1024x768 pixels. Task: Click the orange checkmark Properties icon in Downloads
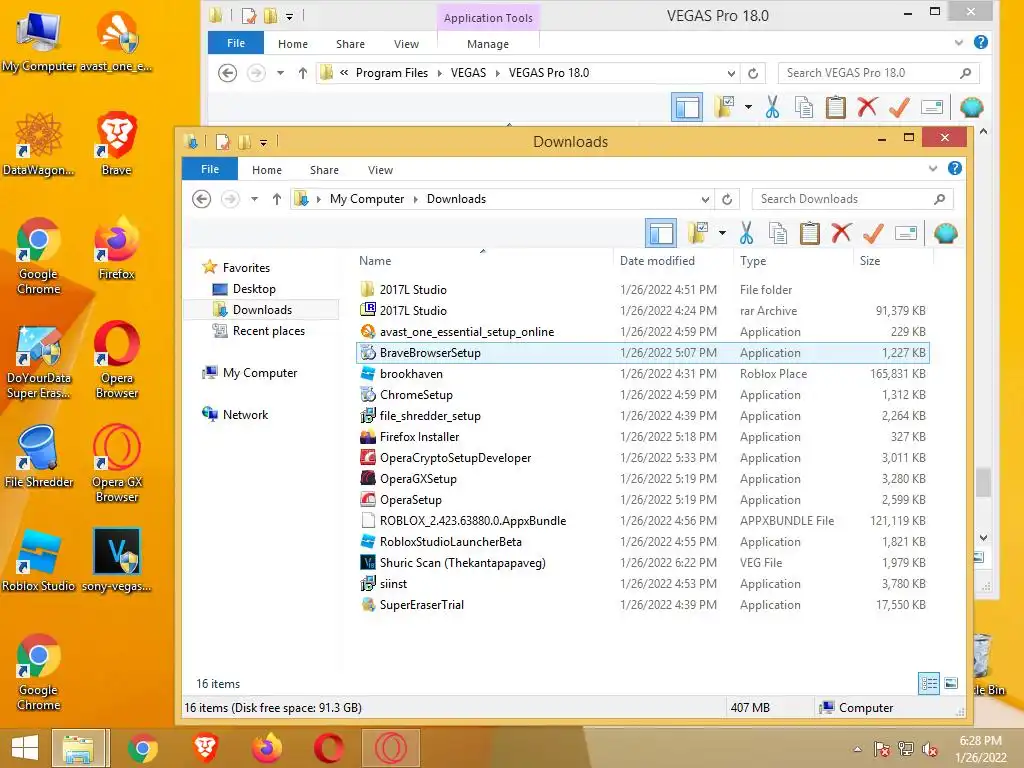tap(873, 233)
